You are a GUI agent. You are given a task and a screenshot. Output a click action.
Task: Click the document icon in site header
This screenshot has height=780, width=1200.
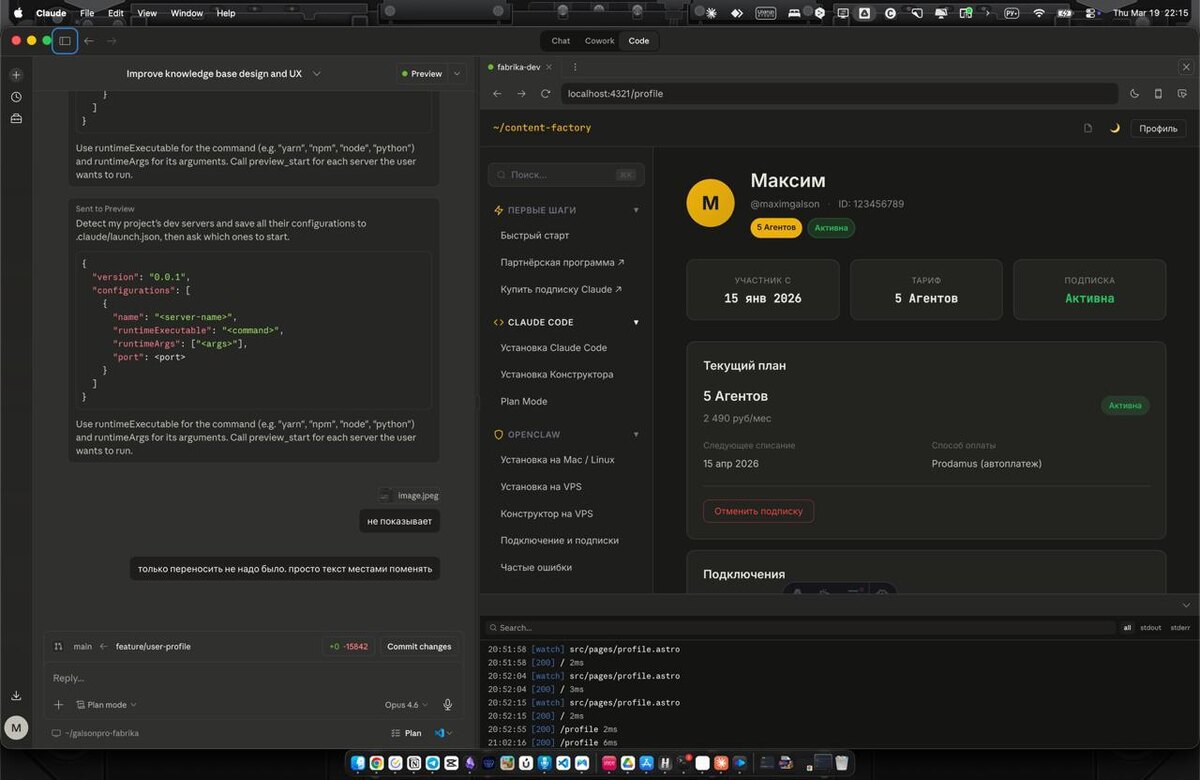1088,128
